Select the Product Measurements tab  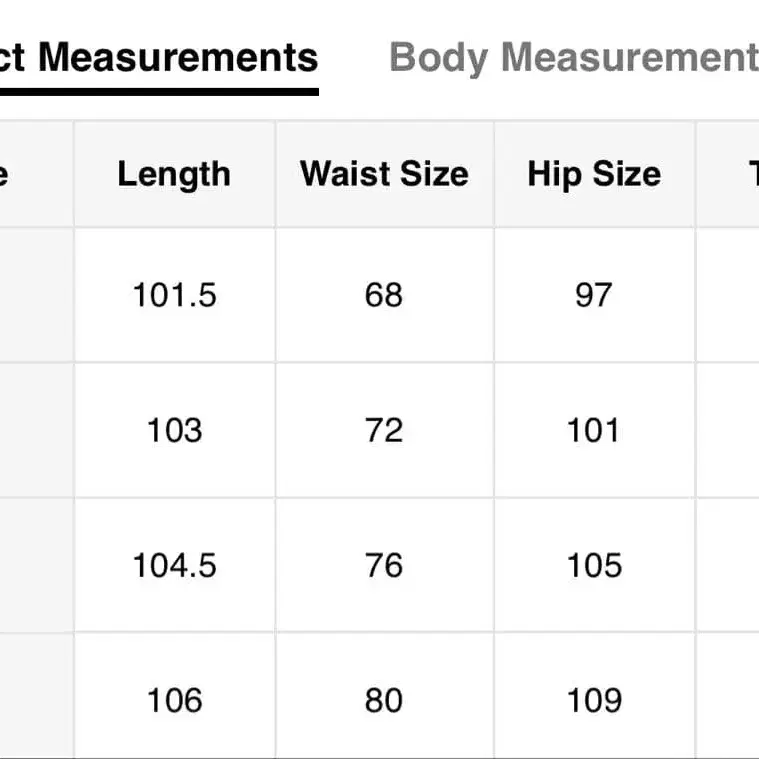[x=160, y=58]
